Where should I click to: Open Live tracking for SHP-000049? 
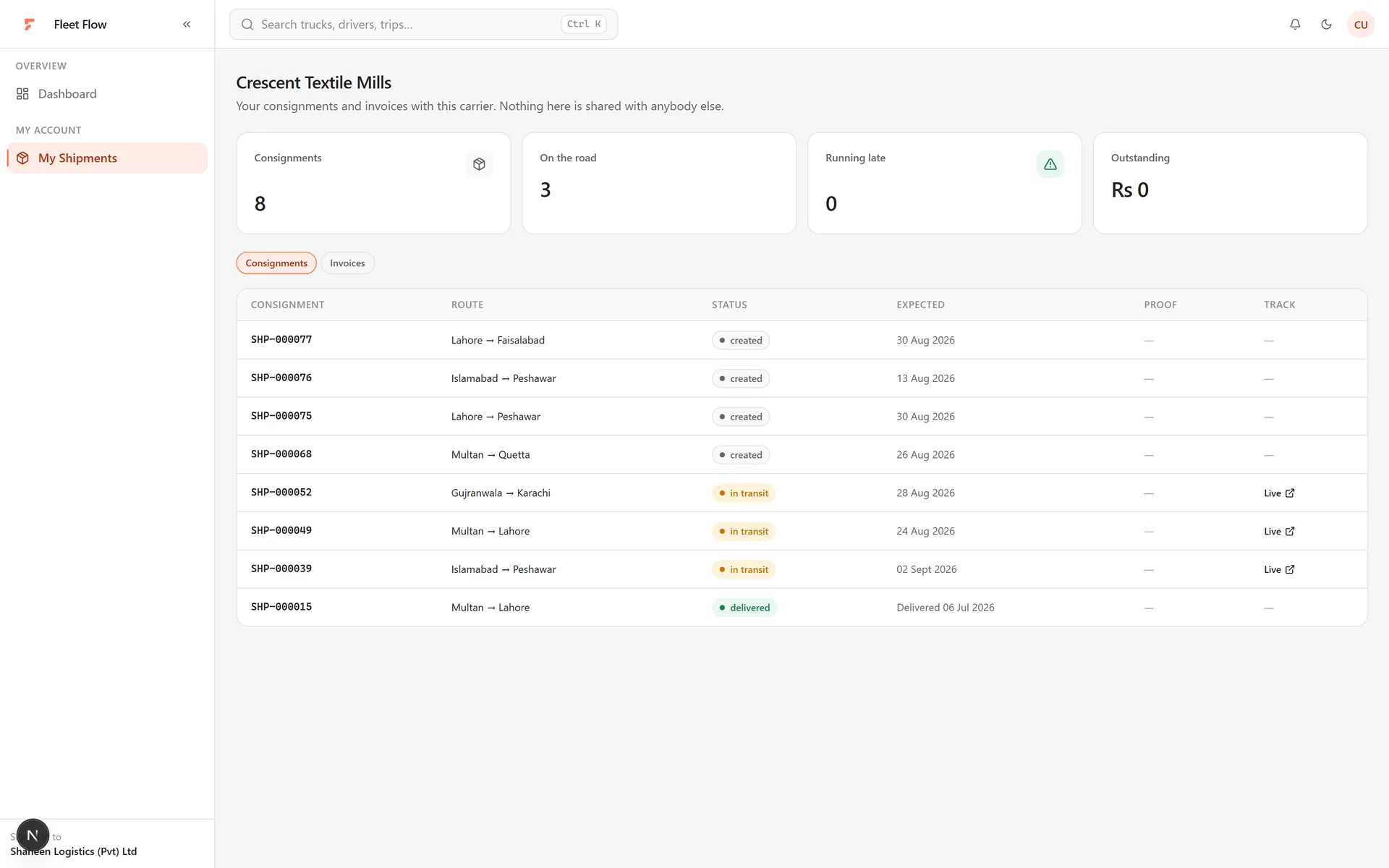(x=1279, y=532)
